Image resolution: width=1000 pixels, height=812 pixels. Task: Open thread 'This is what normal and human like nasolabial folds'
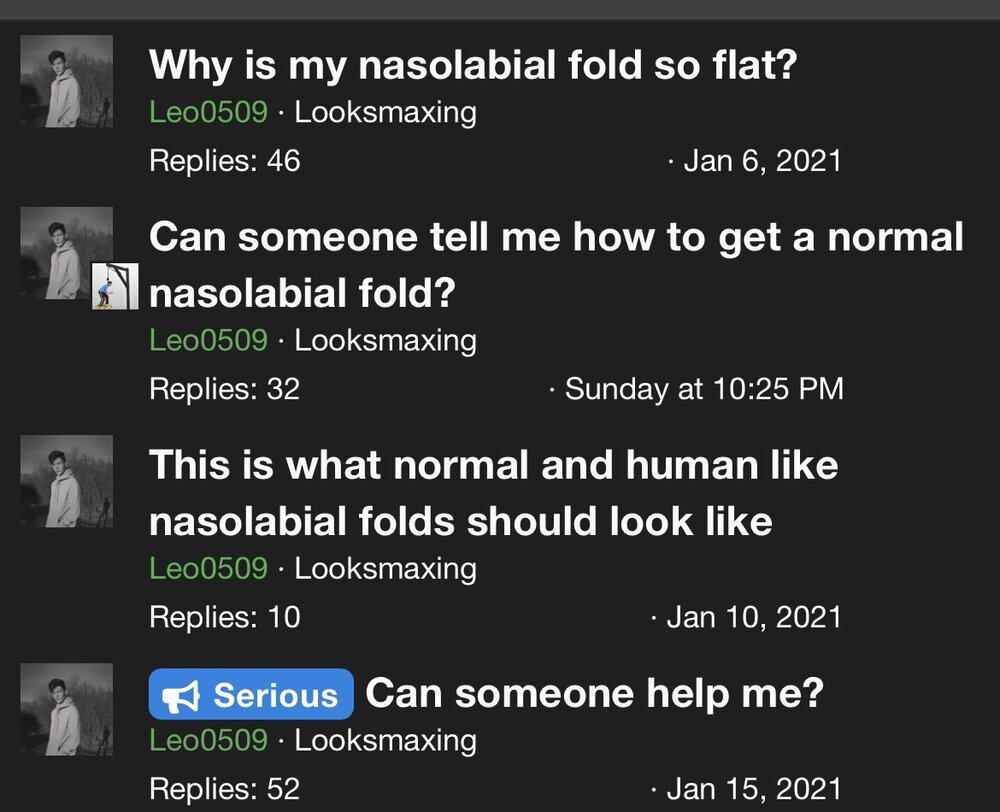coord(494,493)
